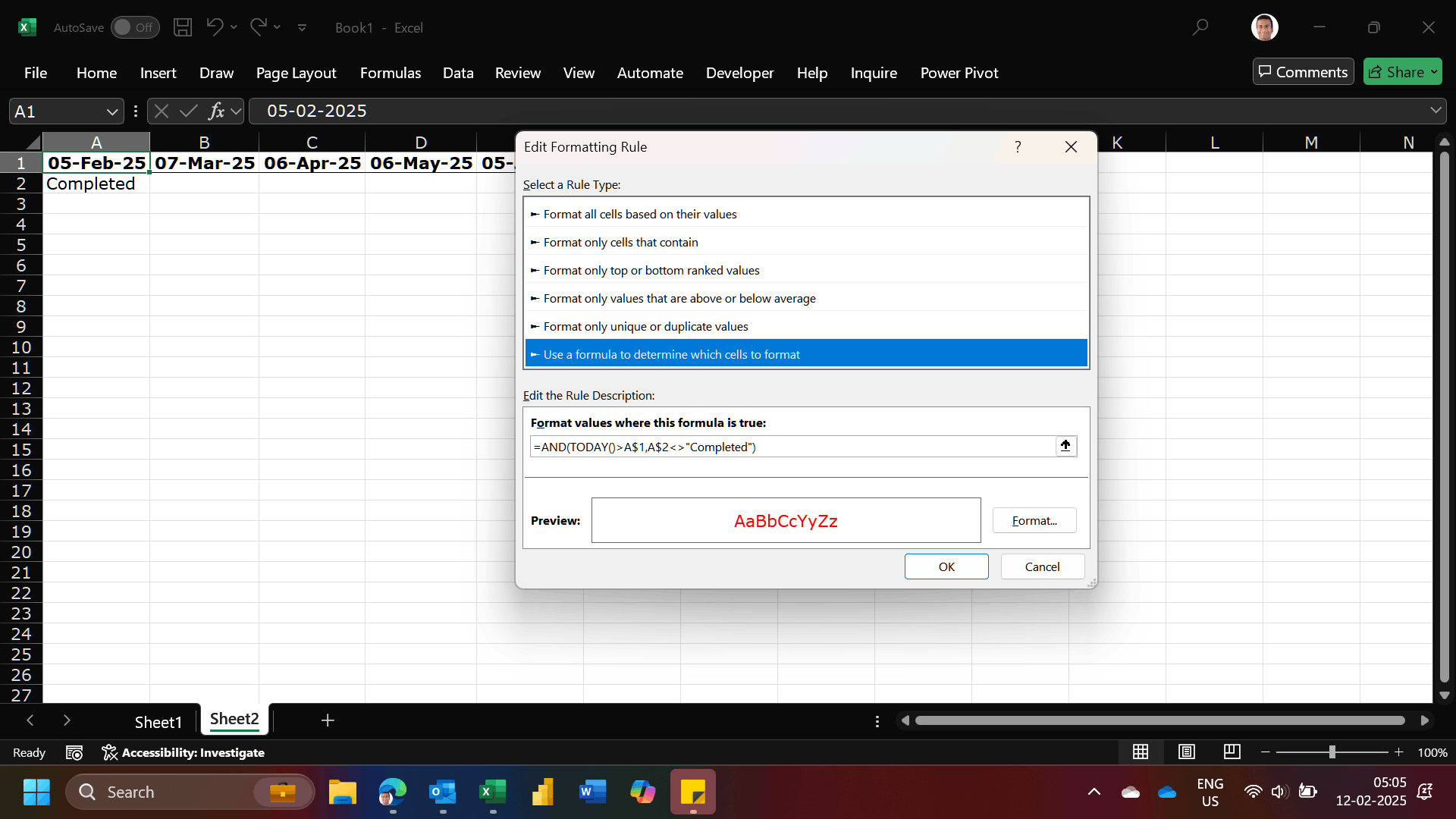
Task: Expand the Name Box dropdown arrow
Action: click(x=112, y=111)
